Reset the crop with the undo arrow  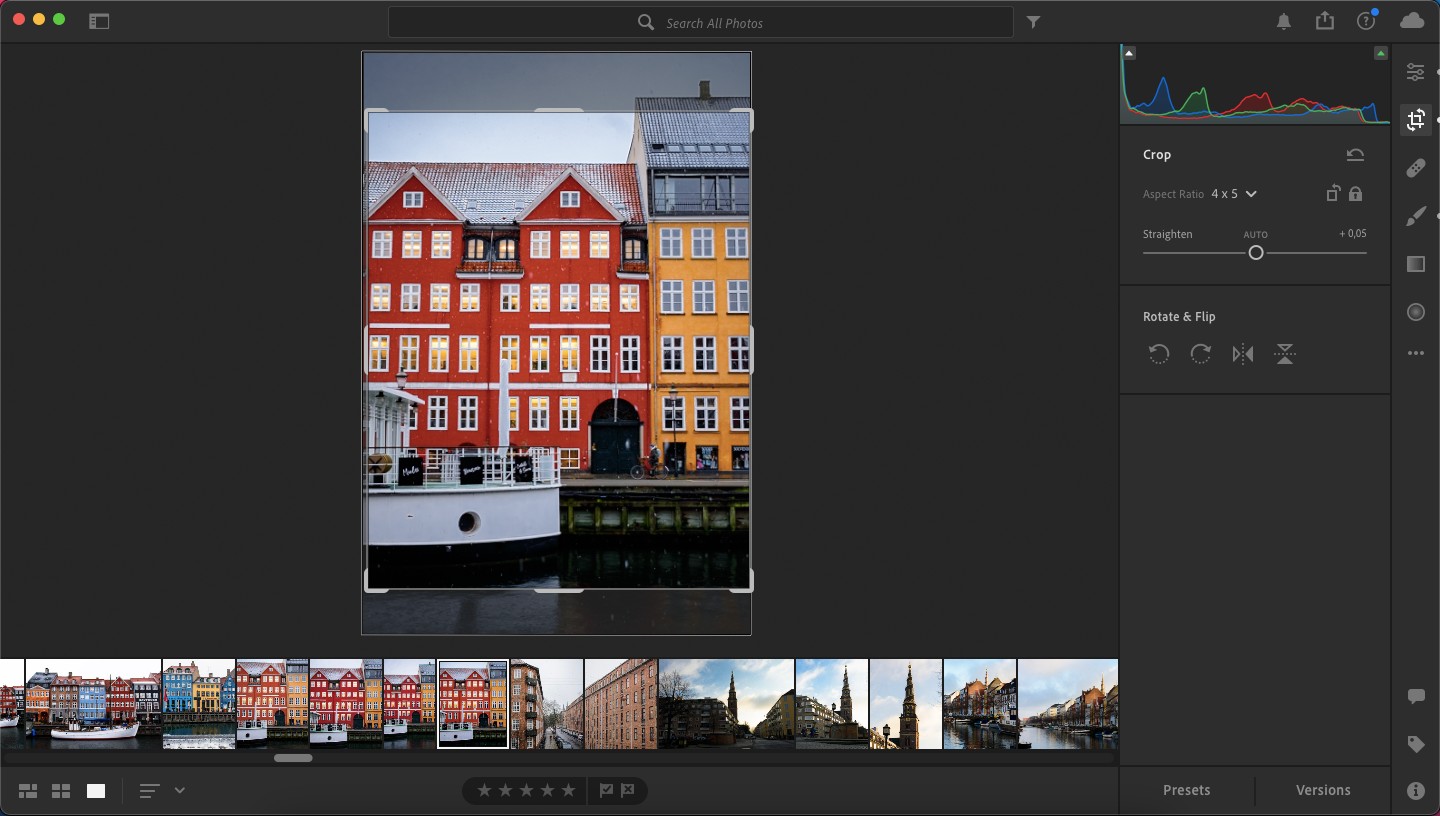tap(1355, 155)
